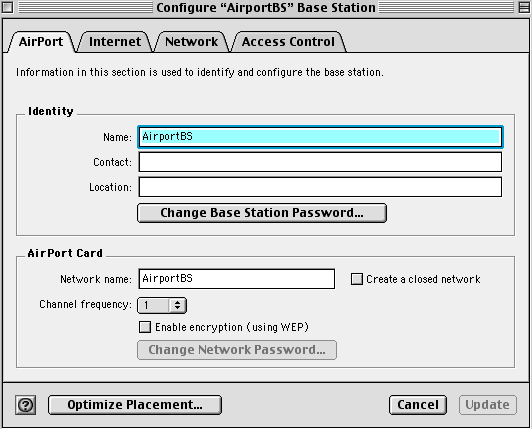Open the help question mark button
The width and height of the screenshot is (532, 429).
coord(25,405)
